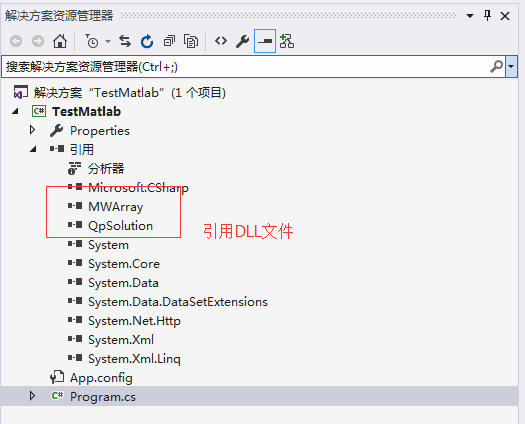
Task: Click the reference icon beside System.Xml
Action: [75, 339]
